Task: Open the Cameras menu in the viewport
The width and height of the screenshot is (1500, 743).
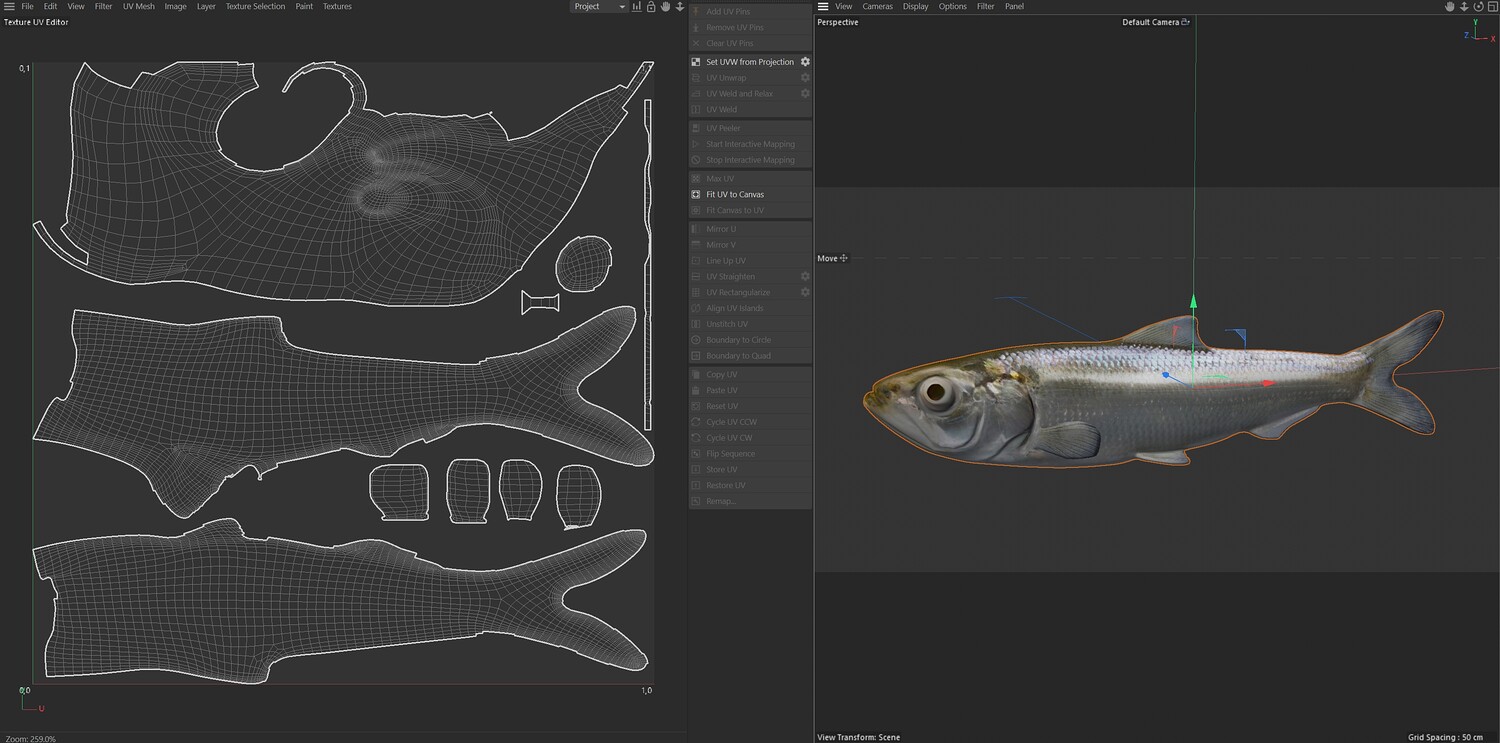Action: [x=877, y=7]
